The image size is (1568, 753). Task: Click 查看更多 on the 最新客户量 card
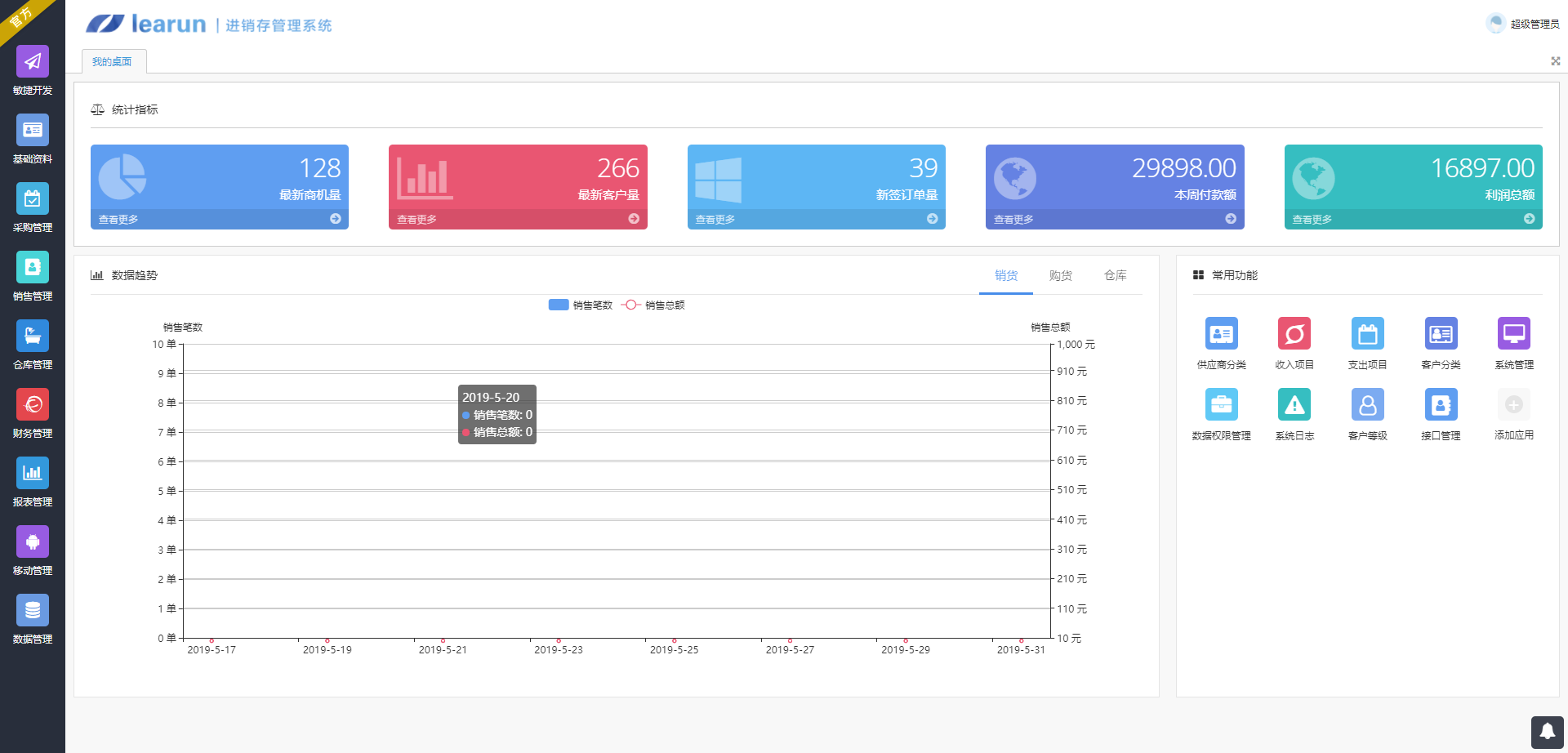tap(416, 220)
